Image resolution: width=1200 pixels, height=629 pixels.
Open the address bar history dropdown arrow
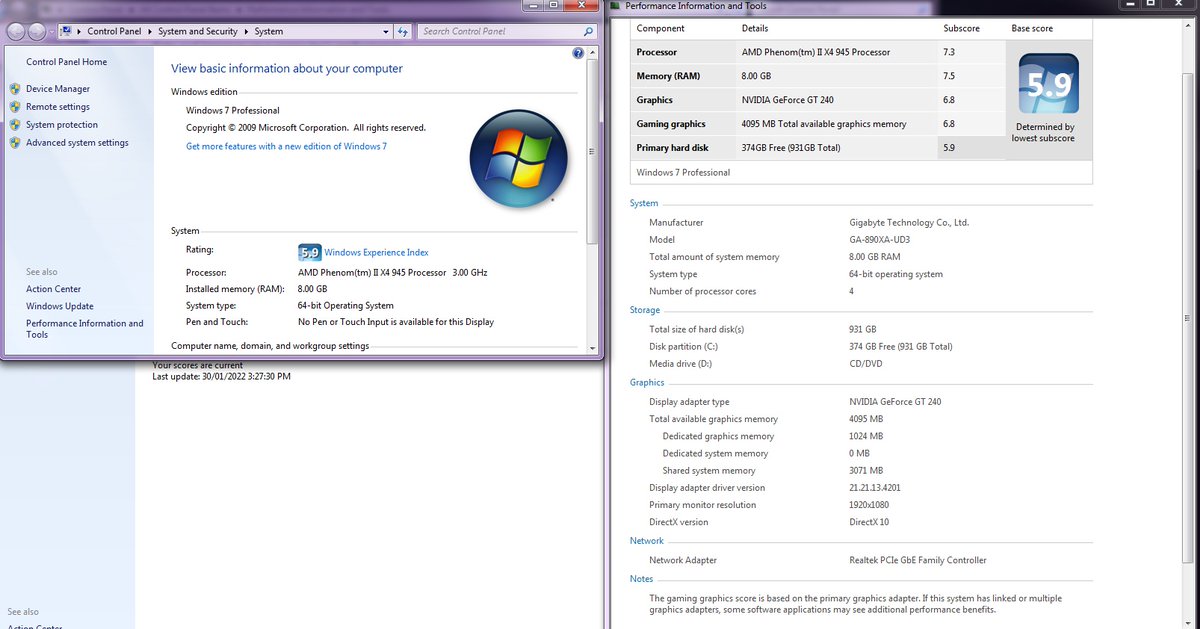(386, 31)
